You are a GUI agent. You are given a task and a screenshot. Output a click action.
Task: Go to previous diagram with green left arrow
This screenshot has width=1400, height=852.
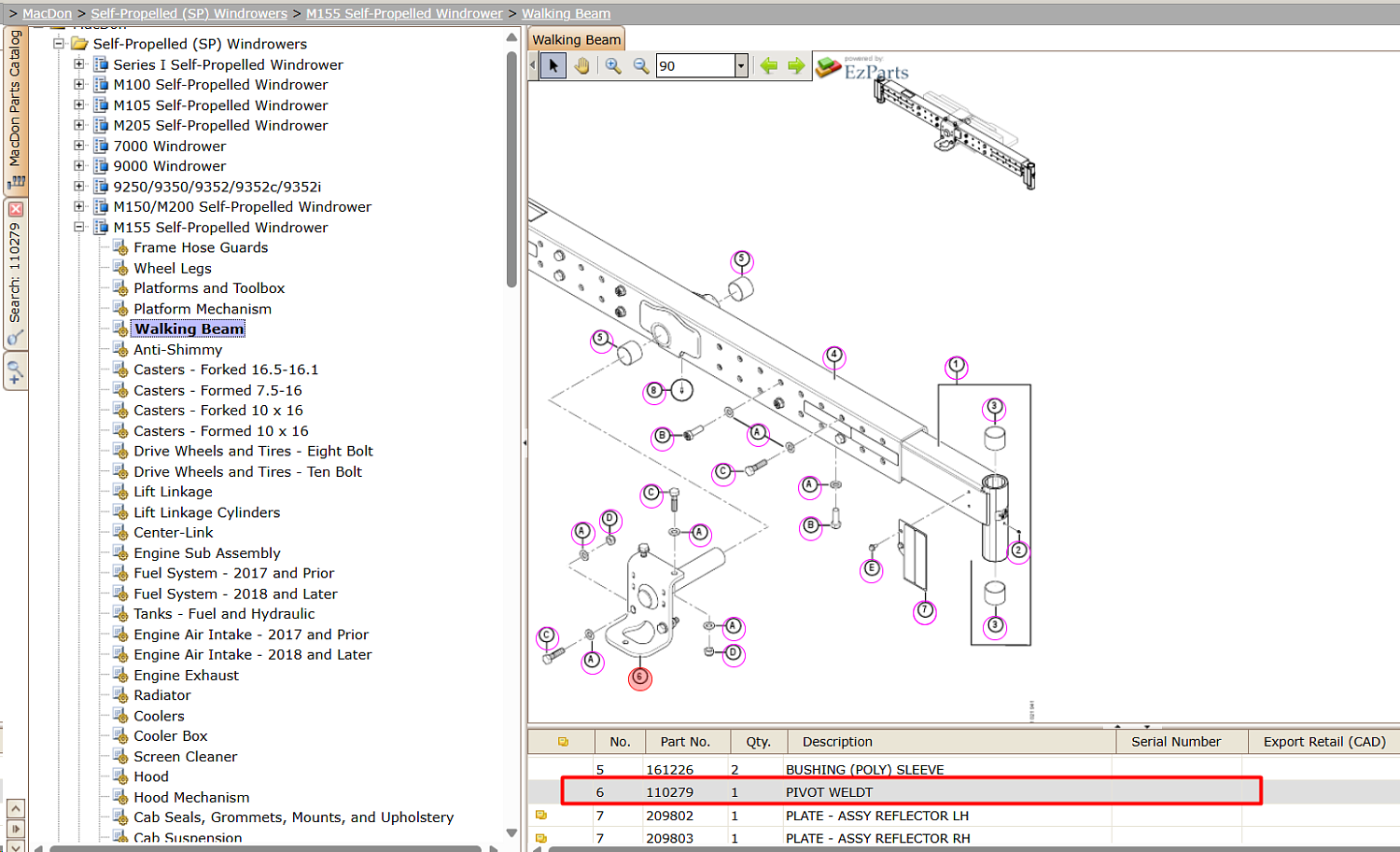(769, 65)
